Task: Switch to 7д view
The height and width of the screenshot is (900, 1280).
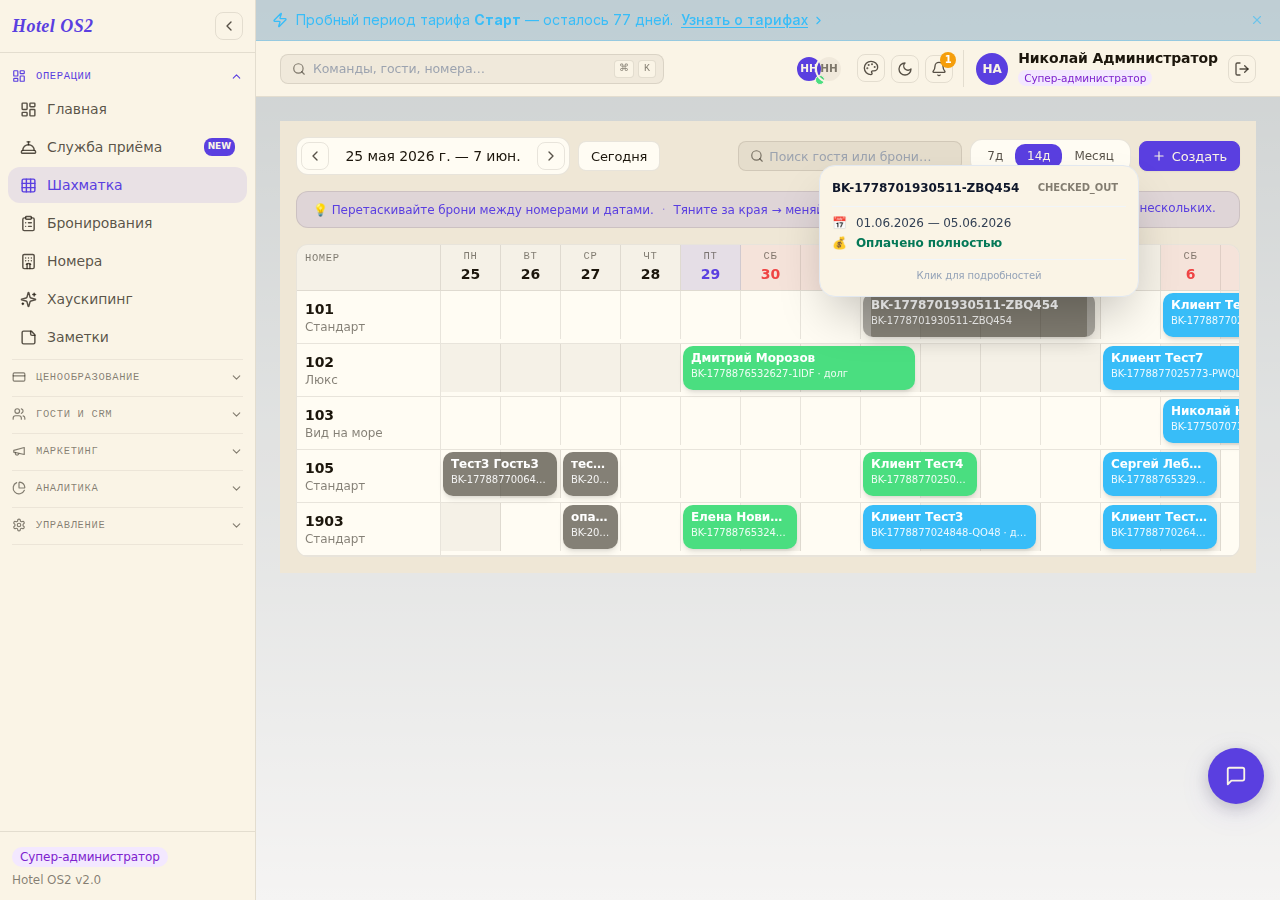Action: [995, 156]
